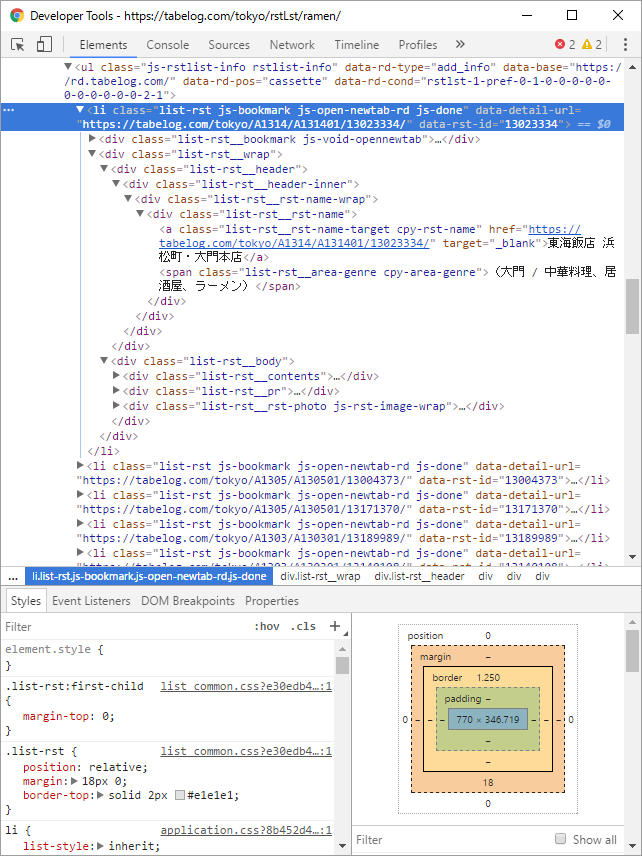Click the DOM tree vertical scrollbar thumb
642x856 pixels.
(632, 306)
